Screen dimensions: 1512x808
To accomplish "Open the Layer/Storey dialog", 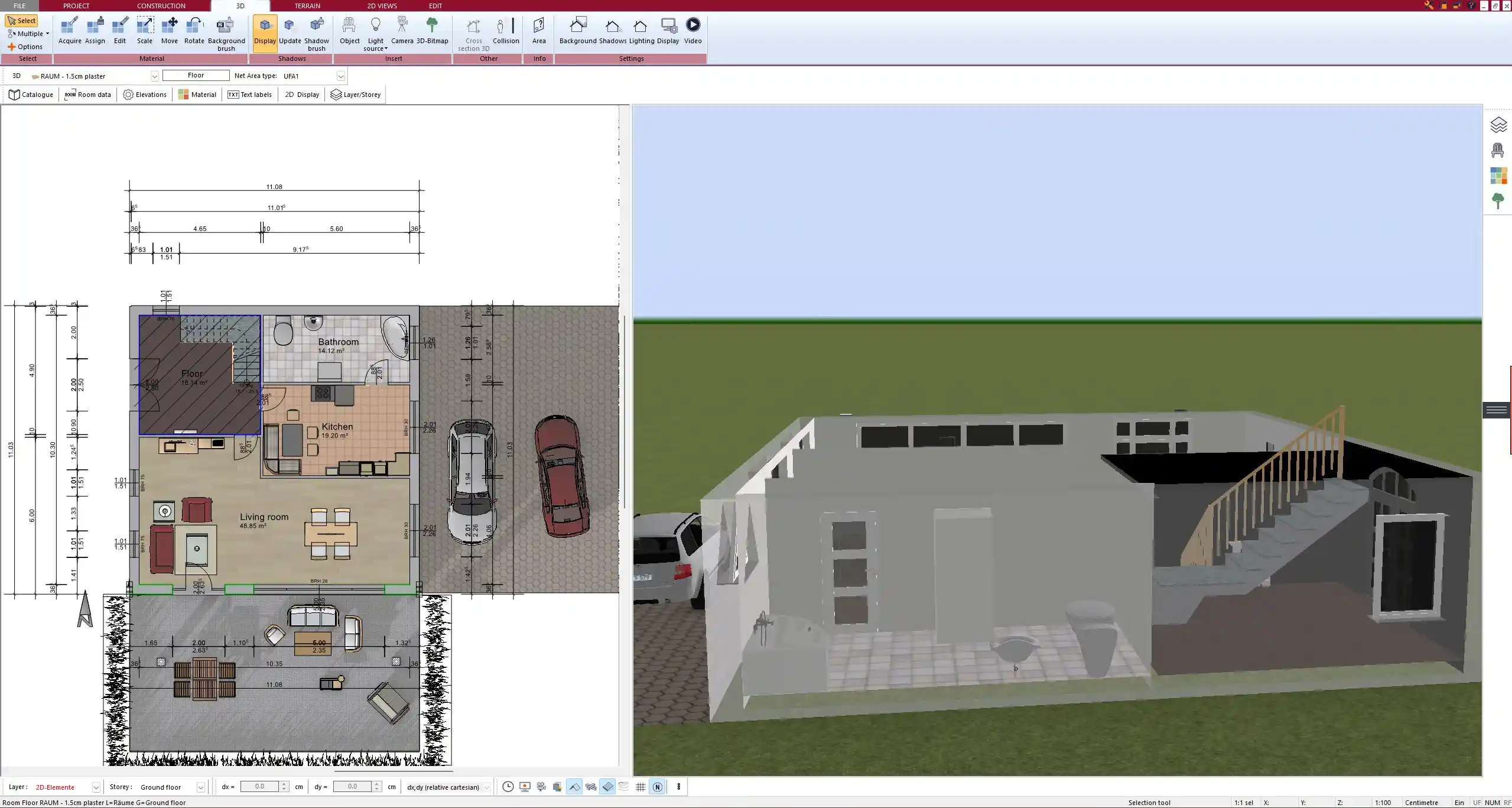I will tap(355, 94).
